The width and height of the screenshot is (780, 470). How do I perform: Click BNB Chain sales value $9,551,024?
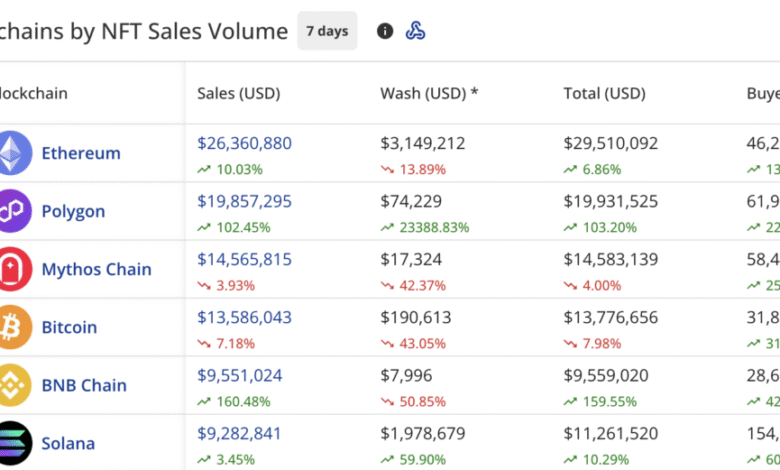(x=240, y=376)
